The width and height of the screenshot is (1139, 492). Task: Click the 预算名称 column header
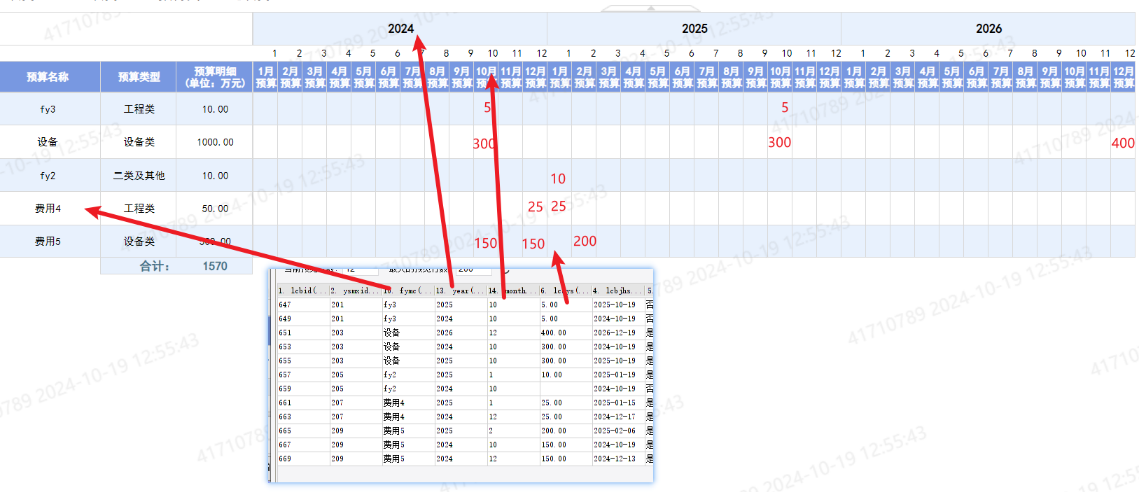(49, 76)
